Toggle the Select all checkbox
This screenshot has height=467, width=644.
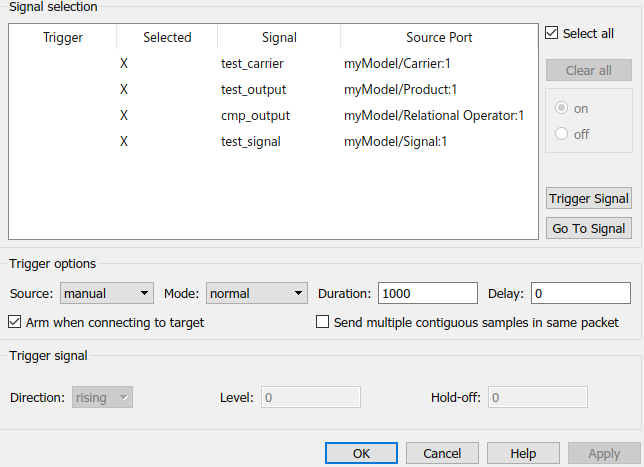coord(552,33)
